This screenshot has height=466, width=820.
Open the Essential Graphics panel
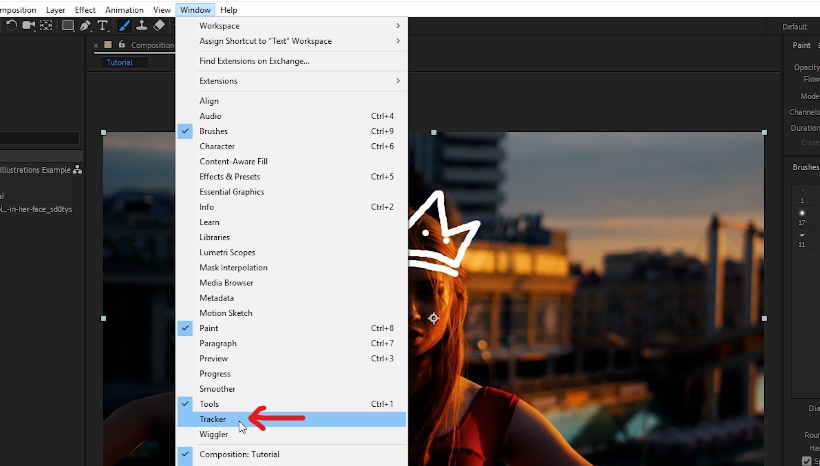click(x=292, y=192)
